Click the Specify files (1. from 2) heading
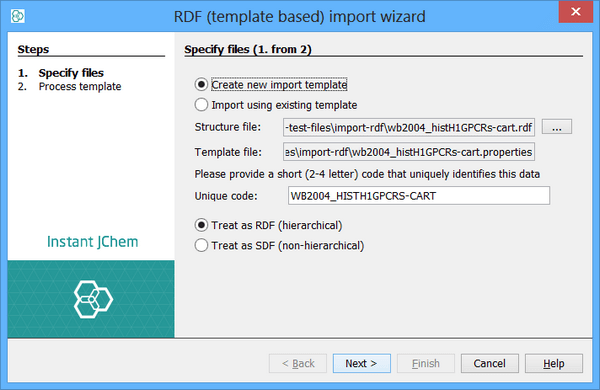The image size is (600, 390). [x=248, y=49]
